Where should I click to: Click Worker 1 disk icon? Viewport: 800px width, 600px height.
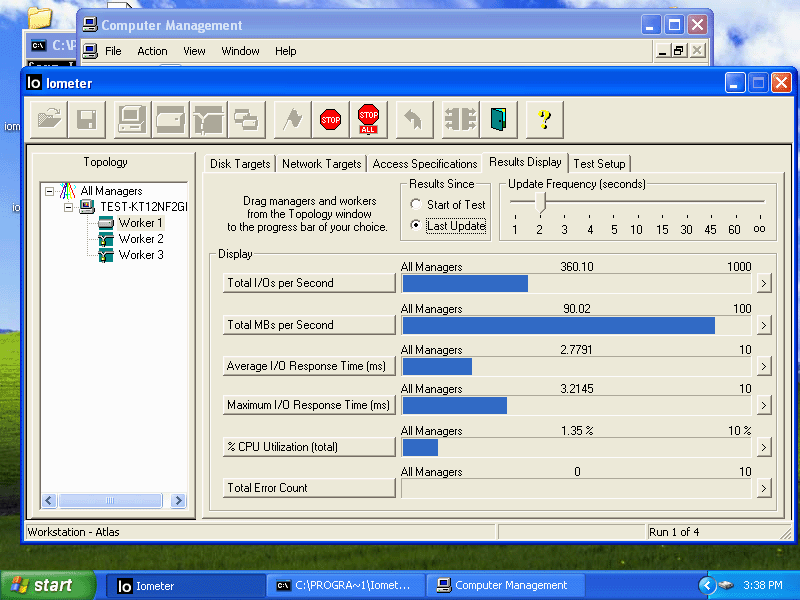tap(106, 223)
